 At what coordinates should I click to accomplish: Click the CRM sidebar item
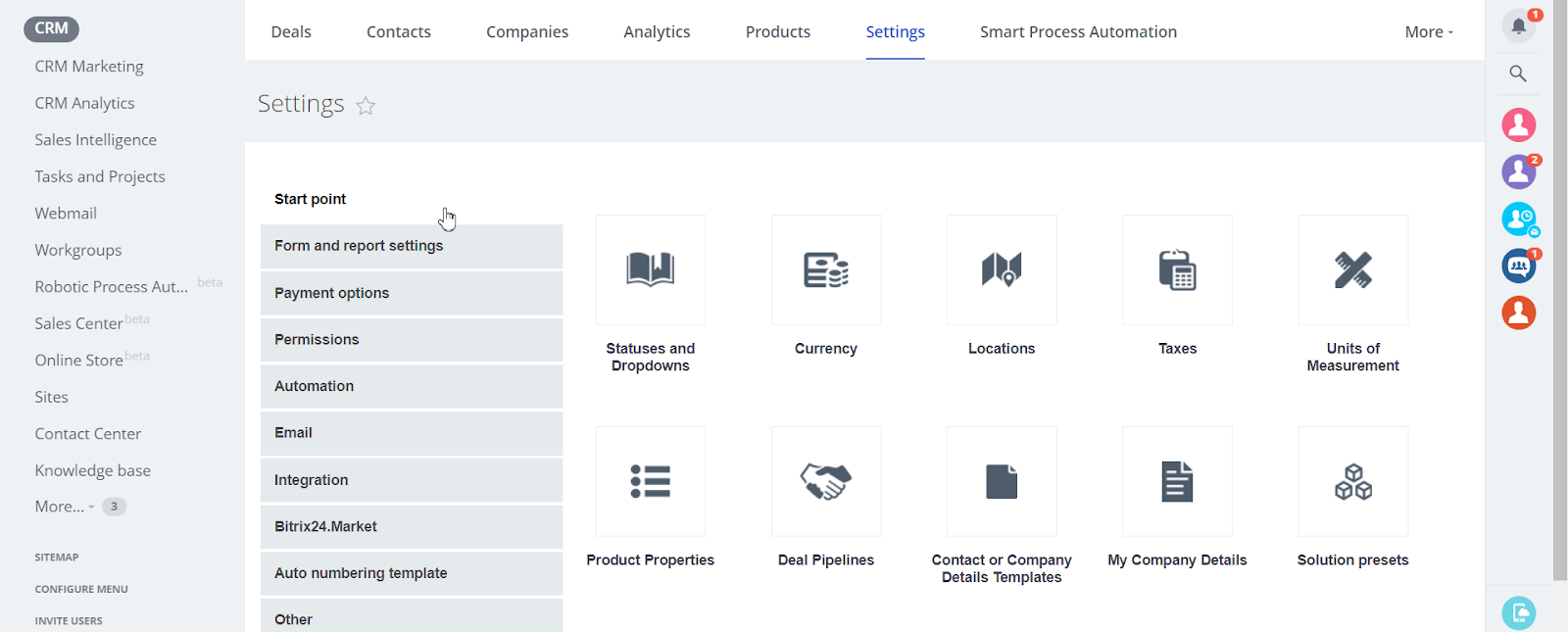pos(51,28)
